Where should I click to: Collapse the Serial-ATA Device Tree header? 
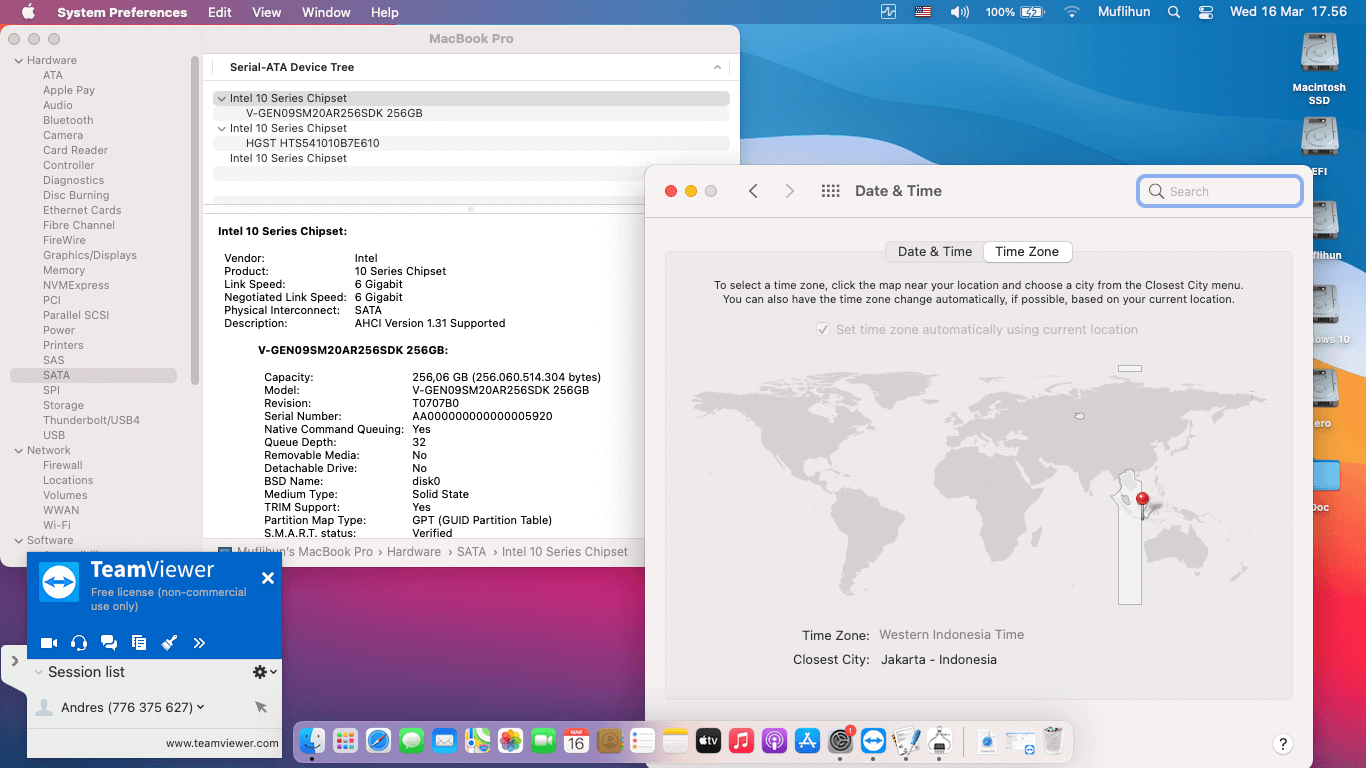tap(717, 67)
